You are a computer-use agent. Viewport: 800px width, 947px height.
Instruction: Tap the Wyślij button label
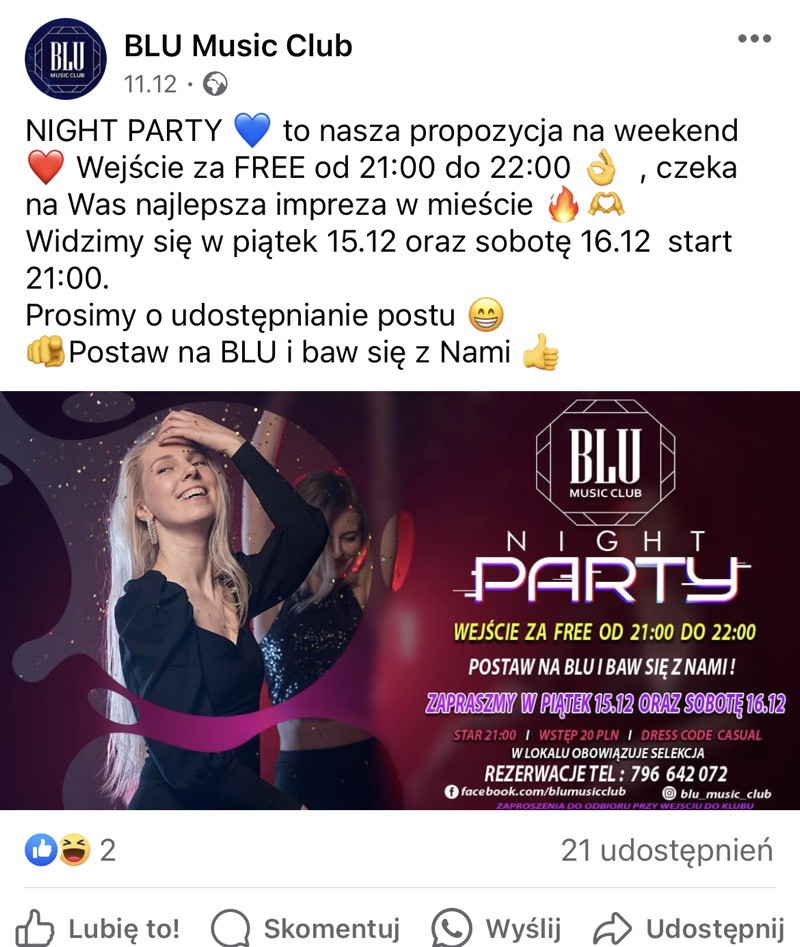523,928
